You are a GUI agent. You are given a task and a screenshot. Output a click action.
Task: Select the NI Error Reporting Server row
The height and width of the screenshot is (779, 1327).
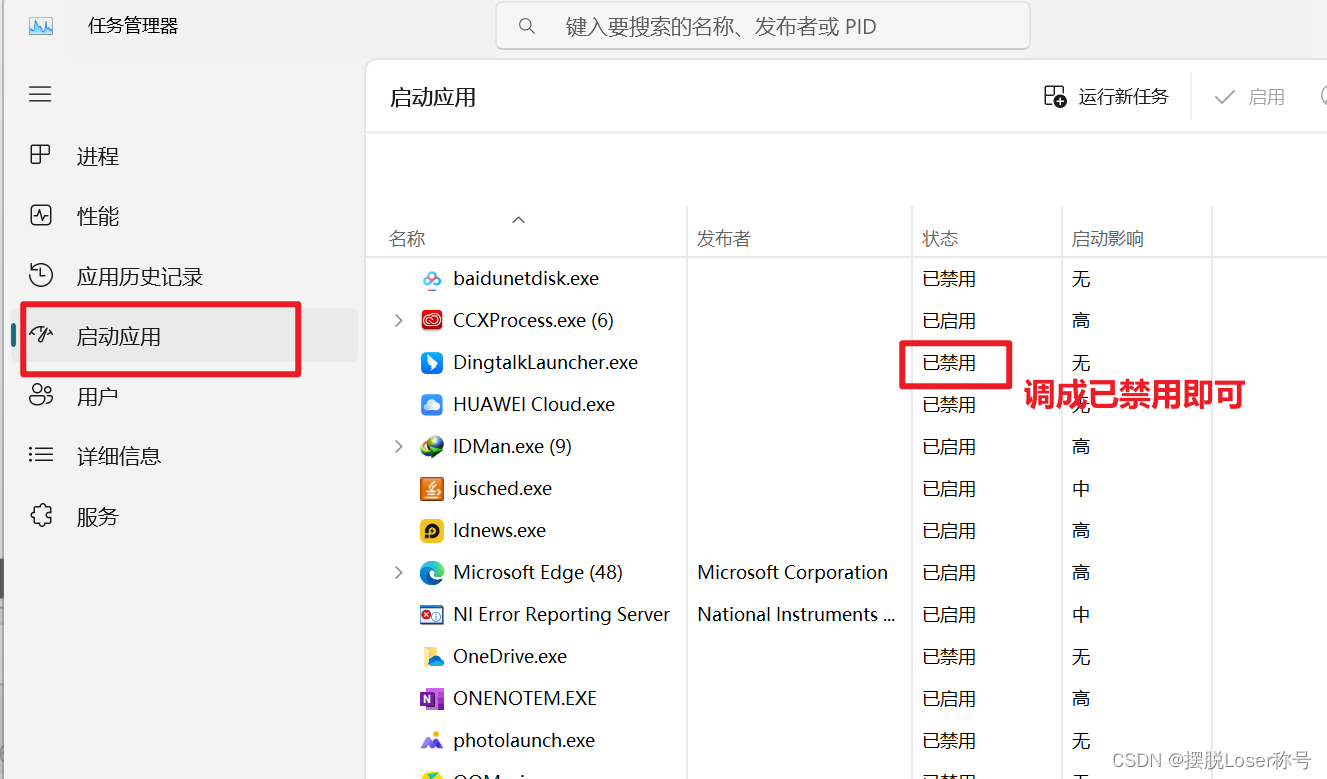(x=846, y=615)
